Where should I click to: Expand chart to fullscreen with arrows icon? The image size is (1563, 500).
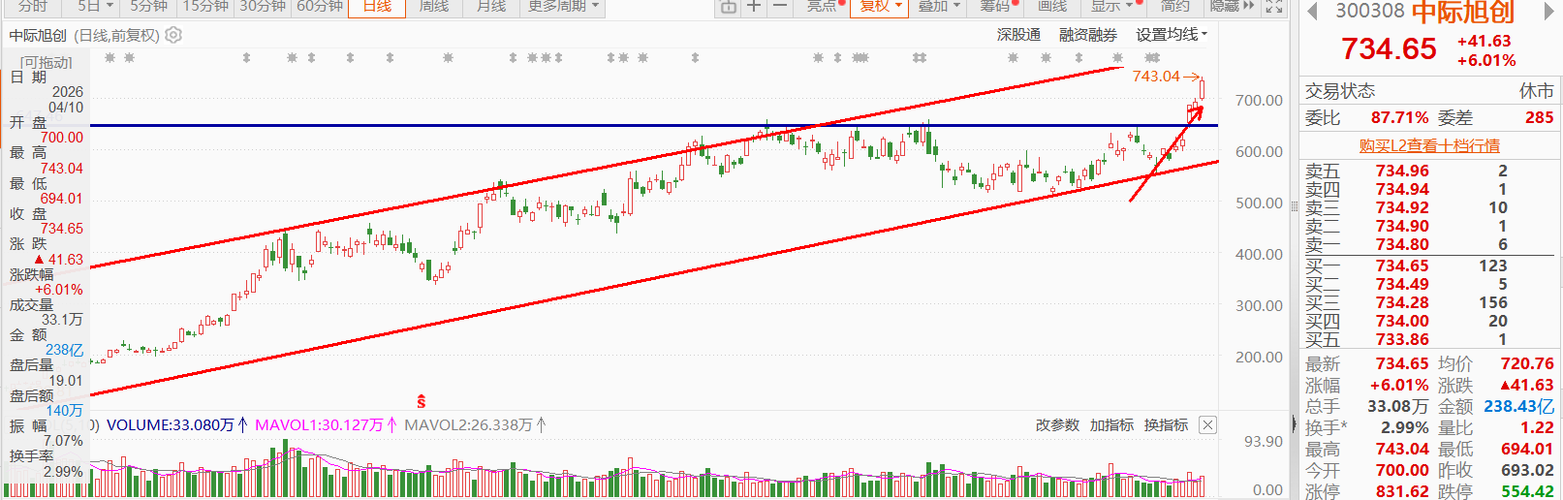[x=1273, y=6]
